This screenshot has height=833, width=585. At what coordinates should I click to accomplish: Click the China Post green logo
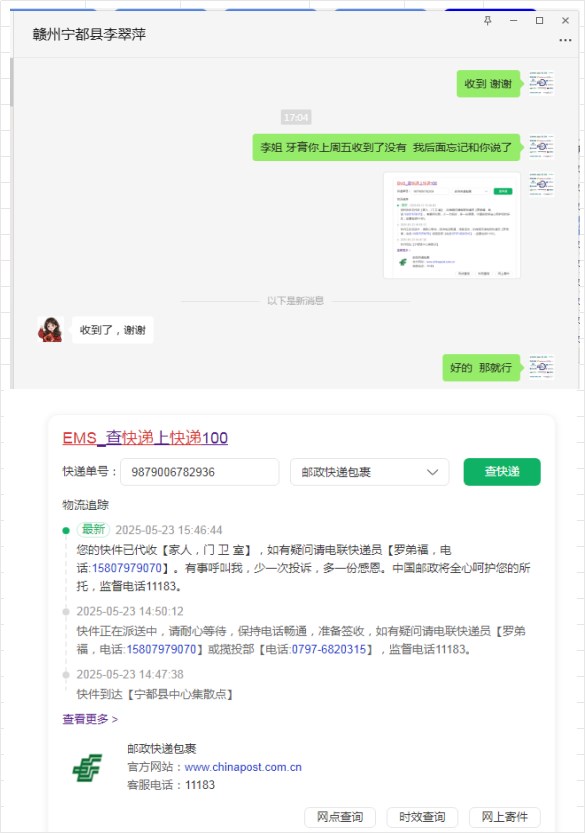[x=87, y=767]
